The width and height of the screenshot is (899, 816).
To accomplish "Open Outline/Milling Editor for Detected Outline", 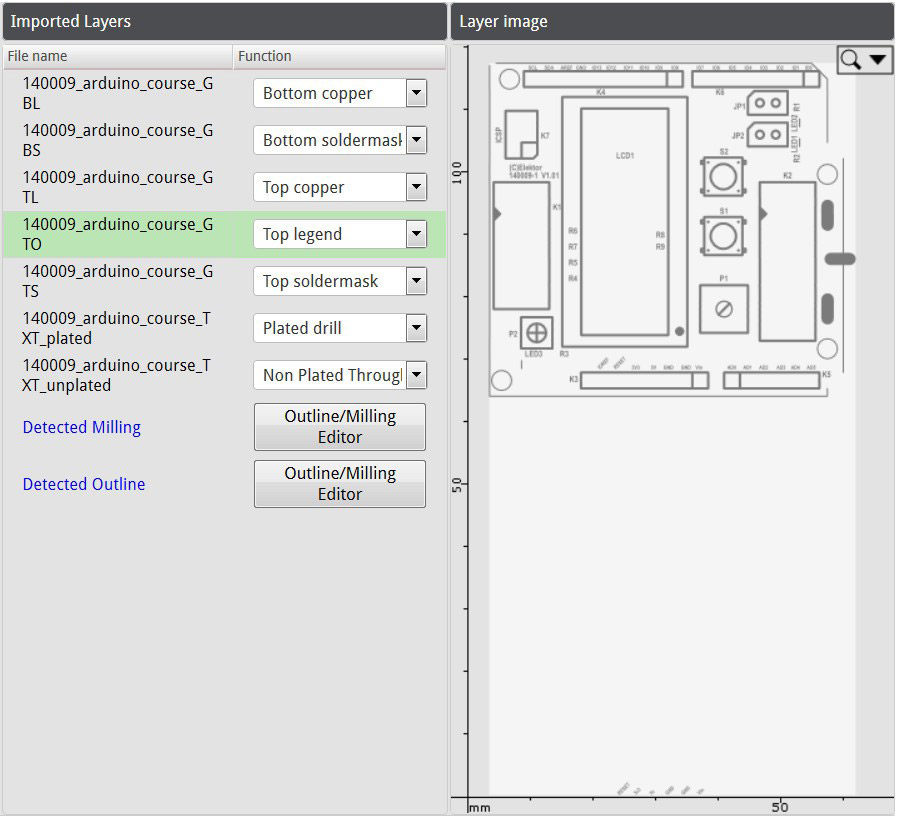I will pos(340,483).
